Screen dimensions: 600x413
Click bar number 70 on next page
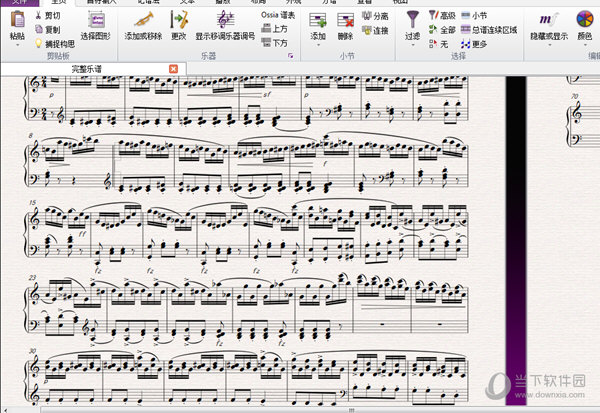pos(574,96)
